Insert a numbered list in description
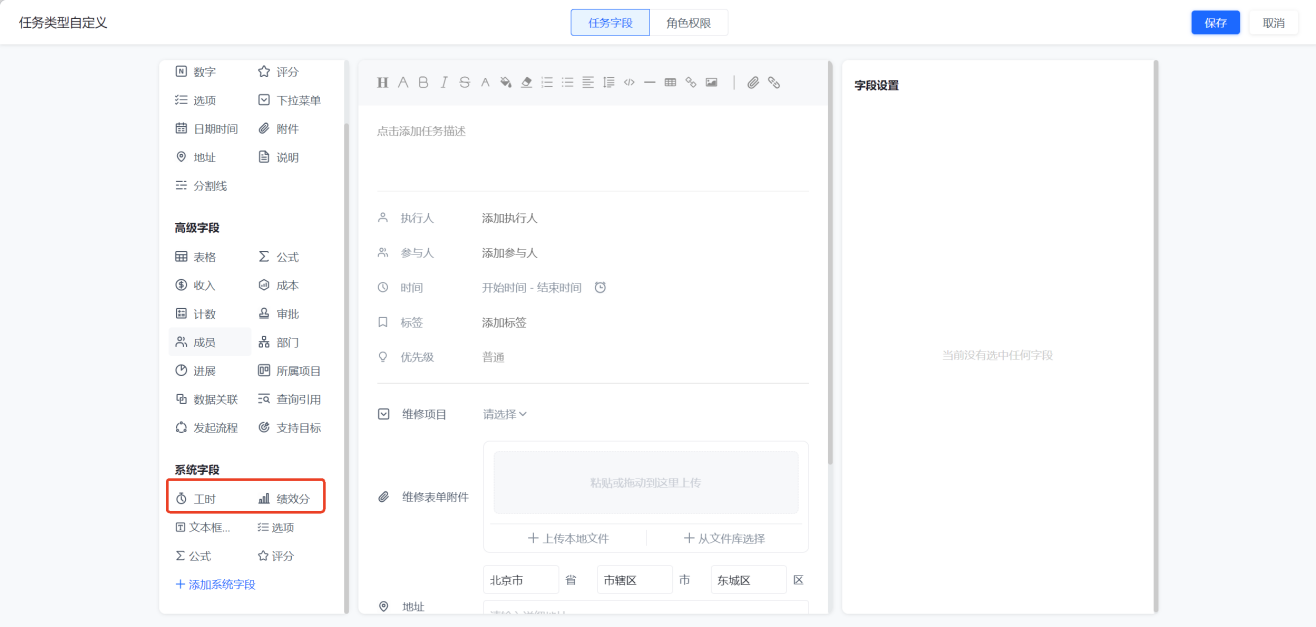1316x627 pixels. tap(547, 83)
